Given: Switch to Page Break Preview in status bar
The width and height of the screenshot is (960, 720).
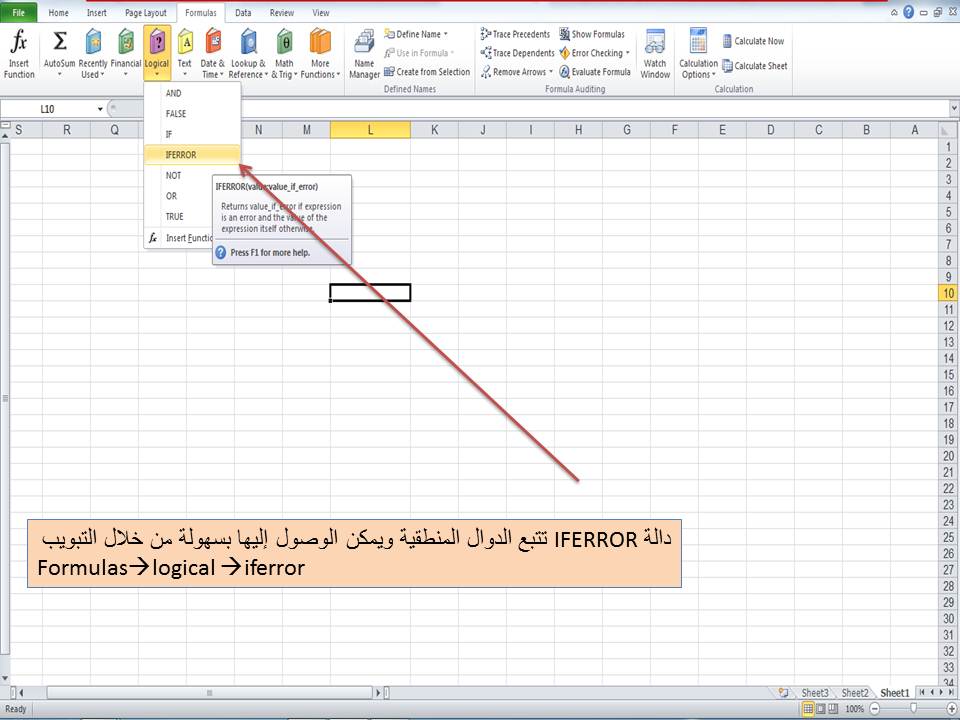Looking at the screenshot, I should click(x=833, y=708).
